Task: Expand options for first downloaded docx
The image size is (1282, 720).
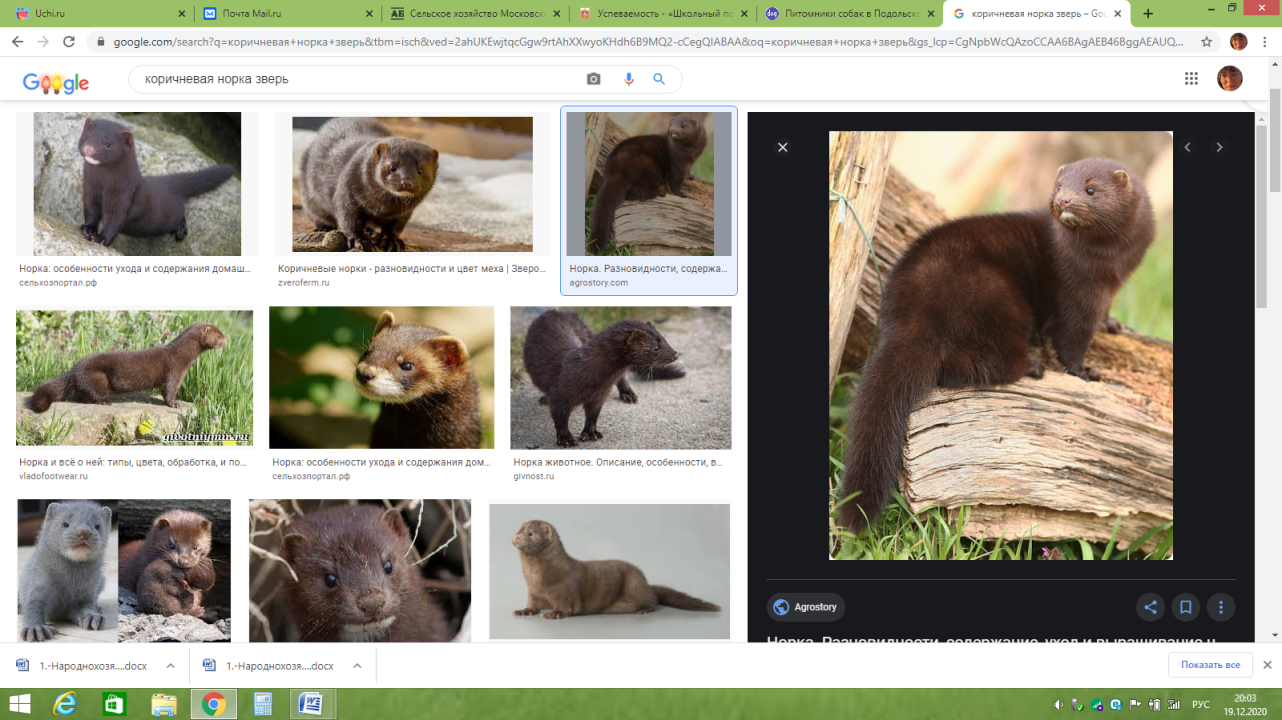Action: (170, 665)
